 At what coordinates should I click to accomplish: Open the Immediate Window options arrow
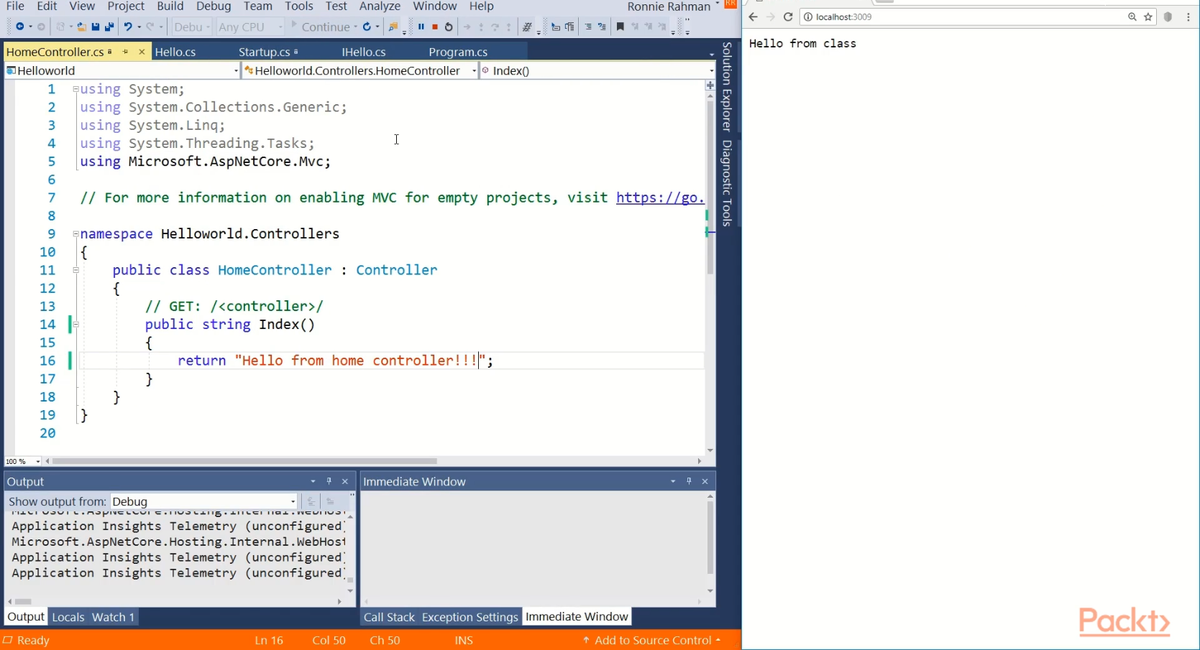coord(673,481)
